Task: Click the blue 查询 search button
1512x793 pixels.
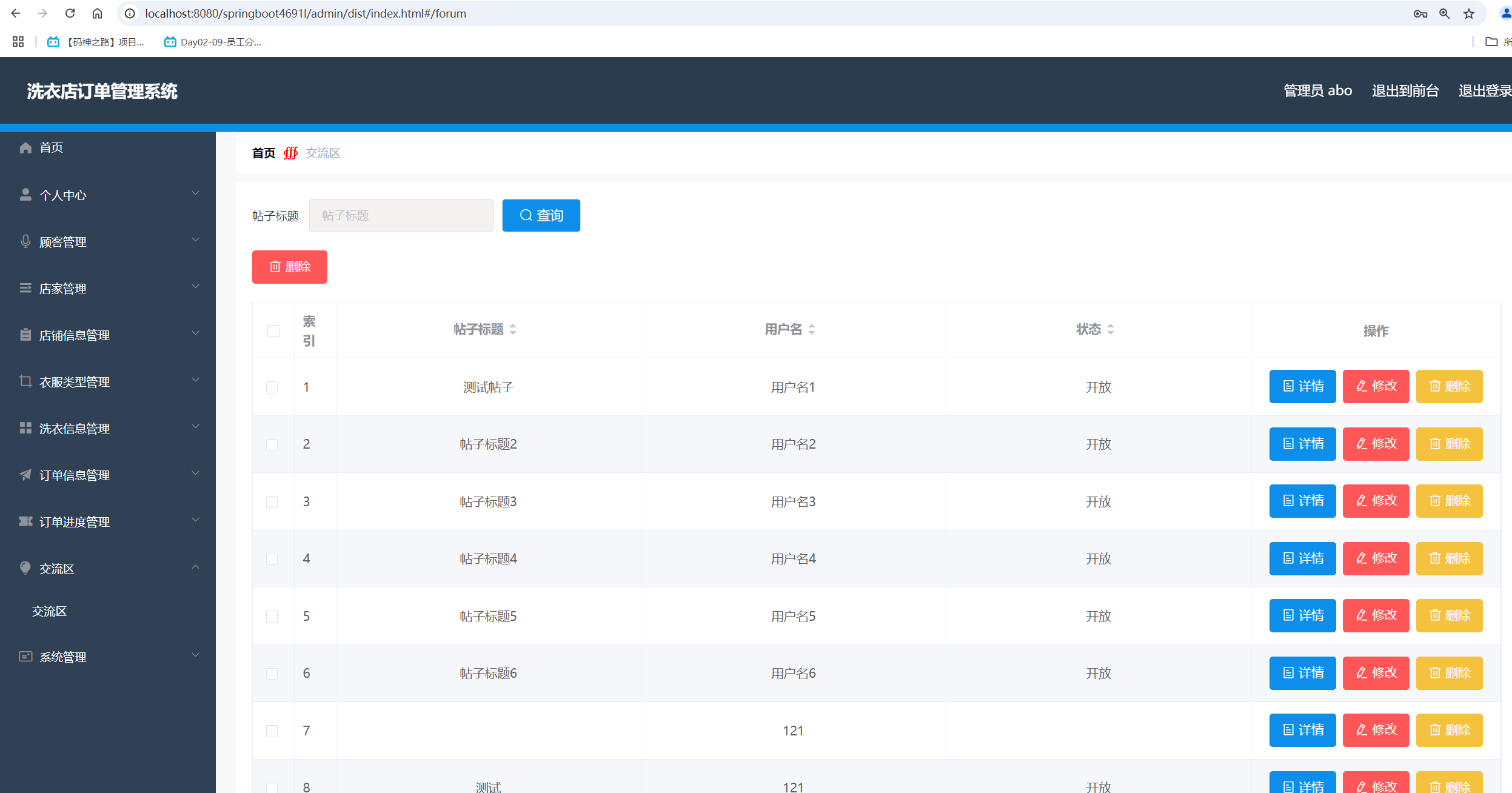Action: coord(541,215)
